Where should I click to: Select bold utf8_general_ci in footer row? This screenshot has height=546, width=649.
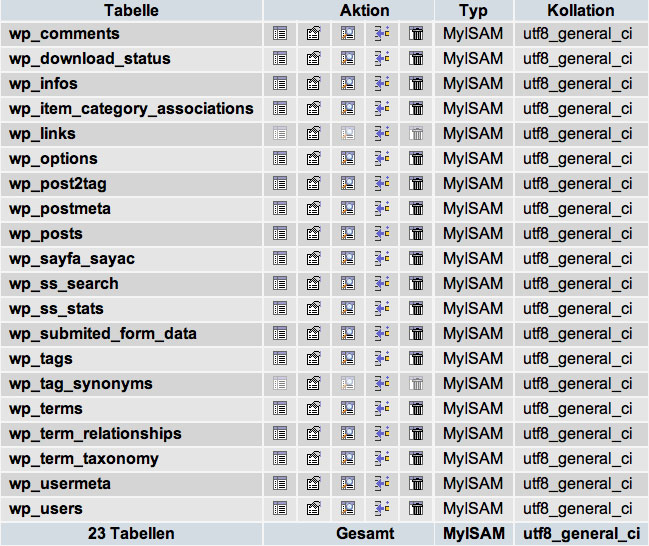[x=582, y=534]
